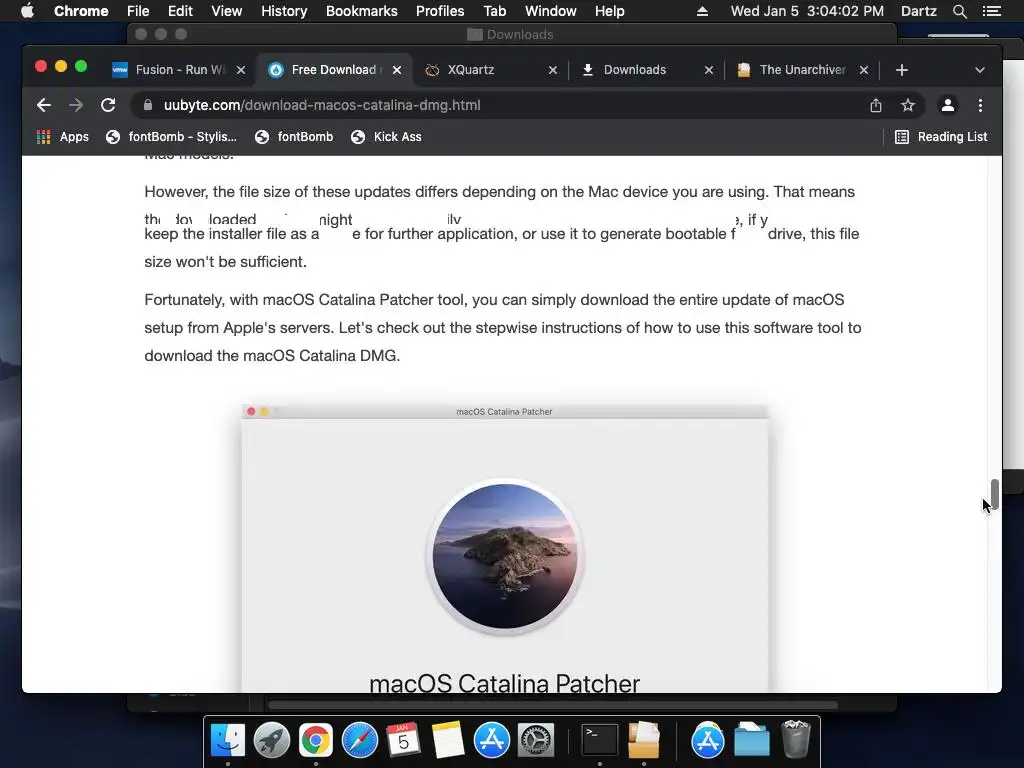The height and width of the screenshot is (768, 1024).
Task: Close the Free Download tab
Action: (x=397, y=70)
